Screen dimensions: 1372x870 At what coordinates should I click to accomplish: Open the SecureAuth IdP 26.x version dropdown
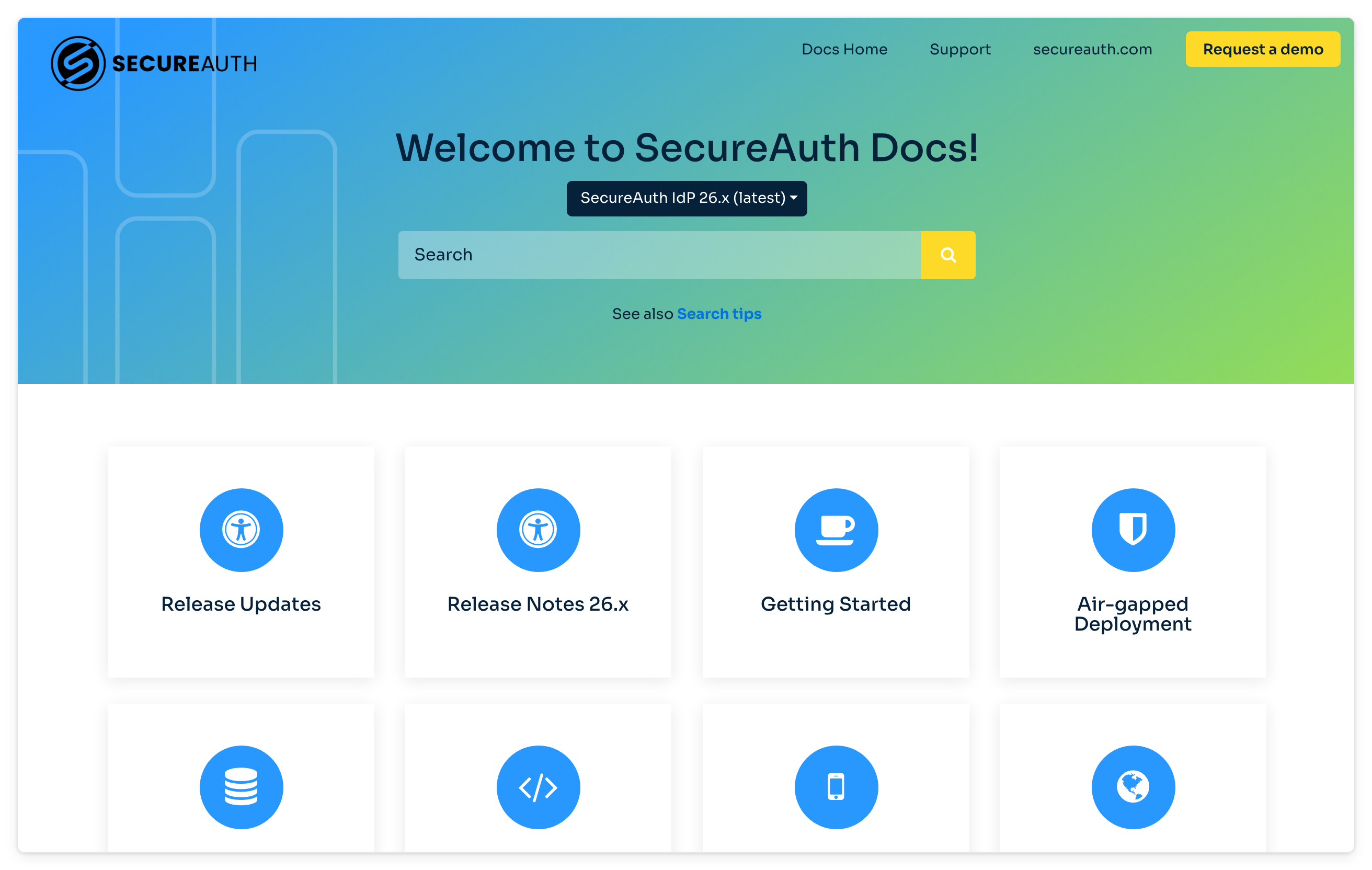(x=686, y=198)
